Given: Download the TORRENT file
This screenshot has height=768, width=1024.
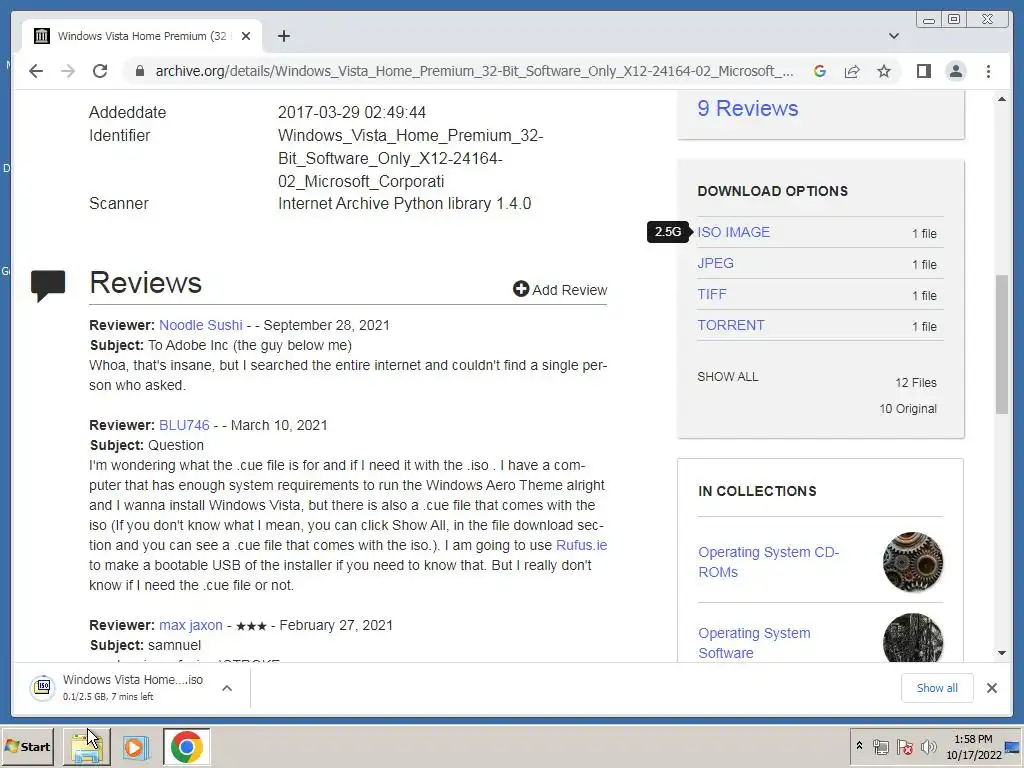Looking at the screenshot, I should pos(731,325).
